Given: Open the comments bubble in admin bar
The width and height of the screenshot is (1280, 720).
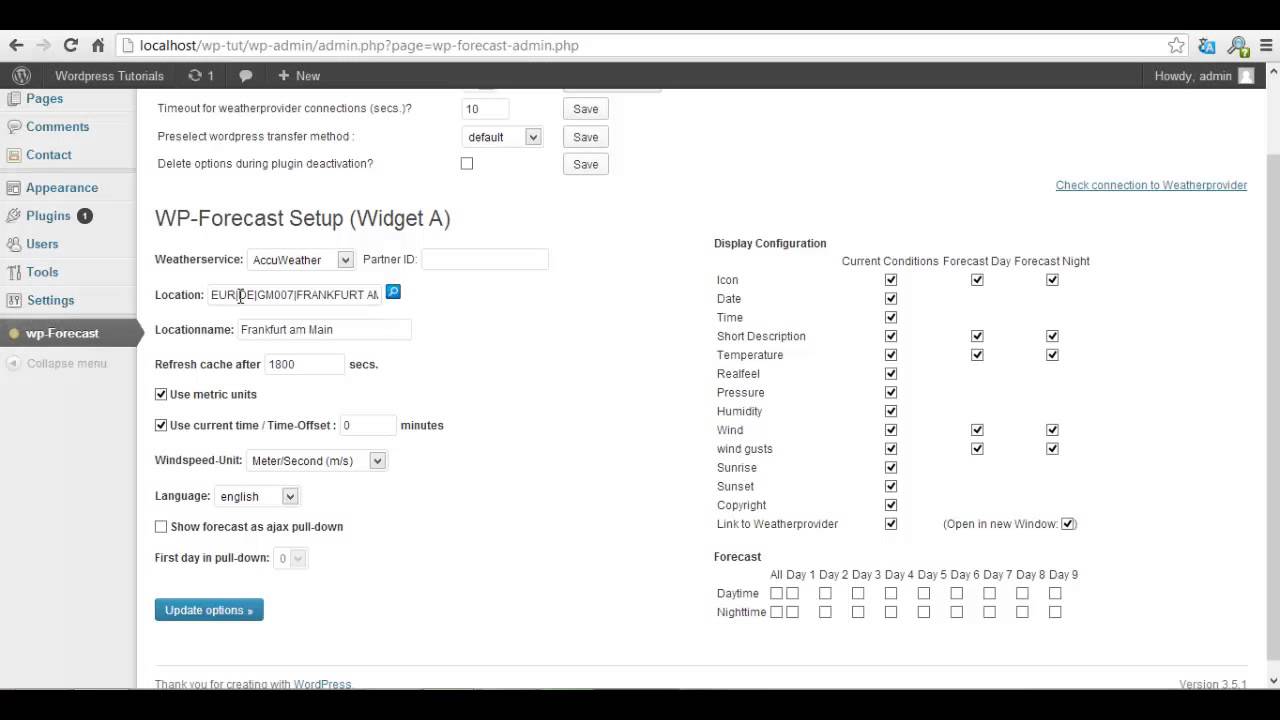Looking at the screenshot, I should coord(245,76).
